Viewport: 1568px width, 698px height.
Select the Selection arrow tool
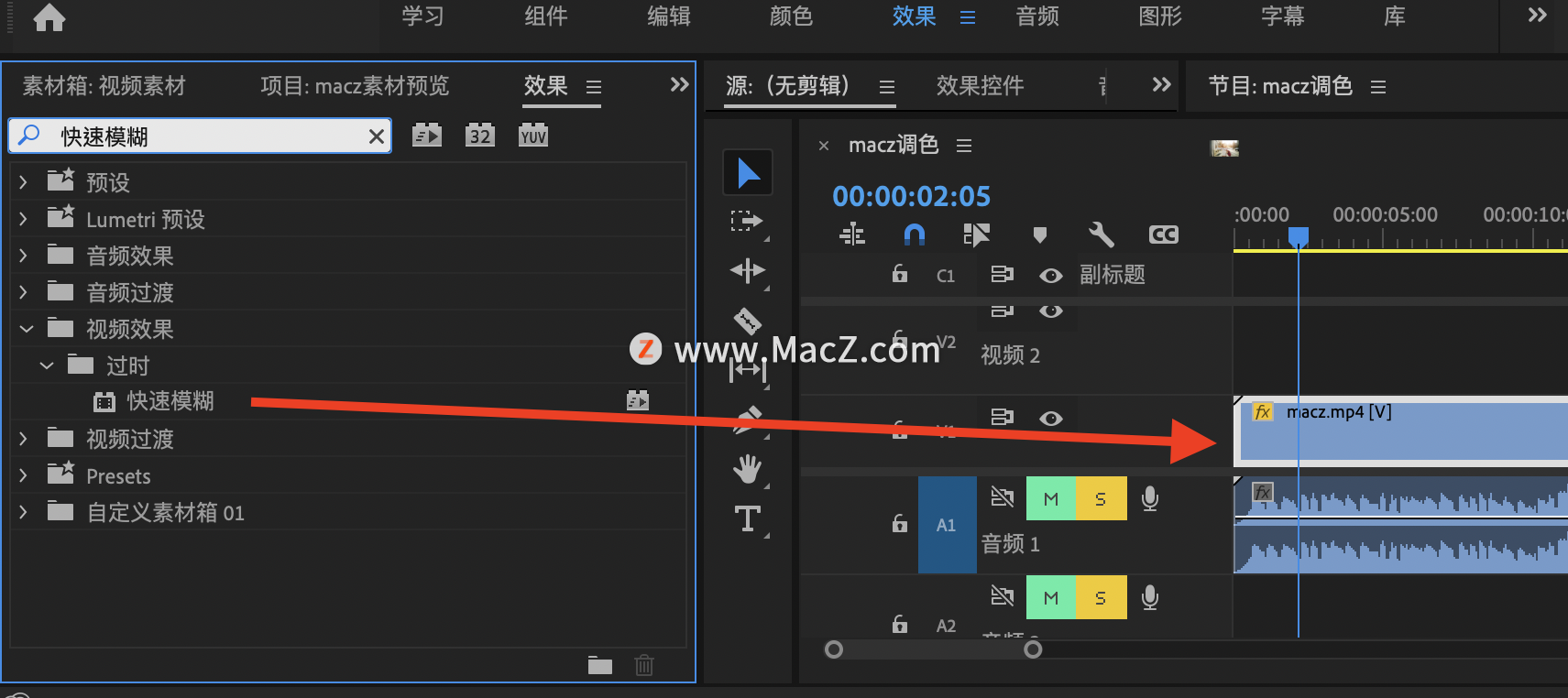tap(748, 172)
